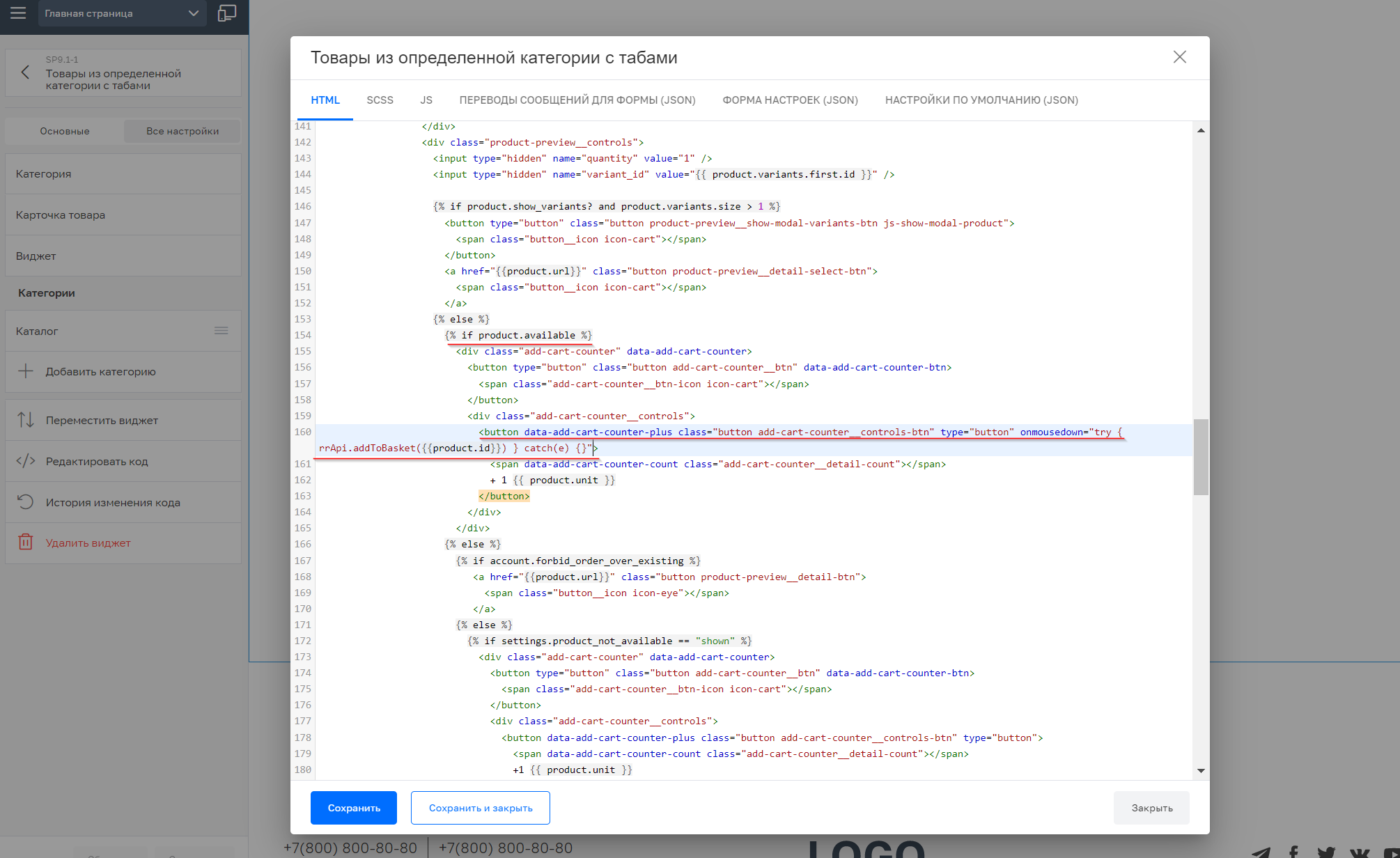This screenshot has width=1400, height=858.
Task: Switch to the Основные settings toggle
Action: coord(65,131)
